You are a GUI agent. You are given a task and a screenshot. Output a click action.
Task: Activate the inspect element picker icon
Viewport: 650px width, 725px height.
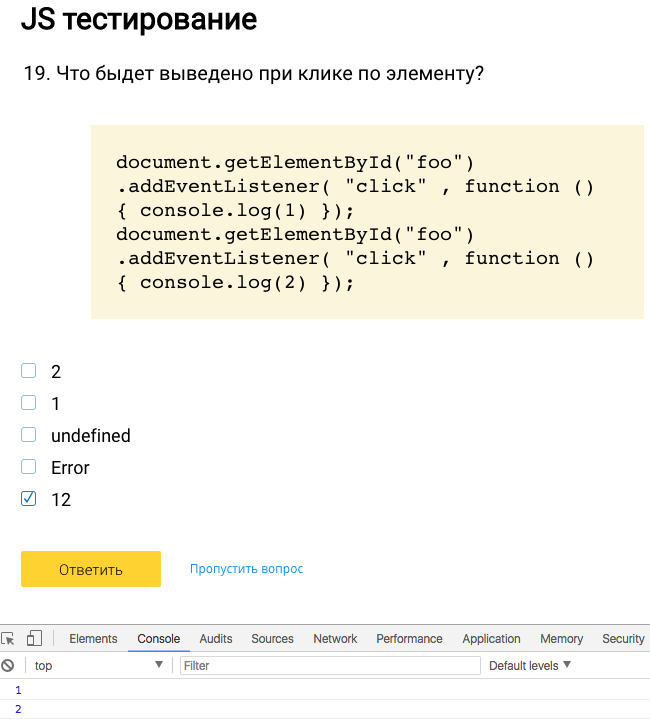[8, 639]
